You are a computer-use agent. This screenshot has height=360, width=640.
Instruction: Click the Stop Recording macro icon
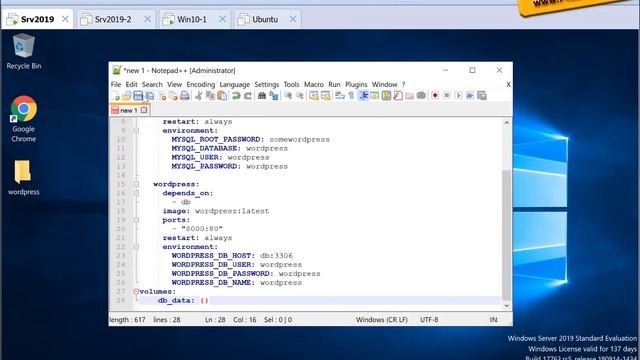click(x=447, y=96)
